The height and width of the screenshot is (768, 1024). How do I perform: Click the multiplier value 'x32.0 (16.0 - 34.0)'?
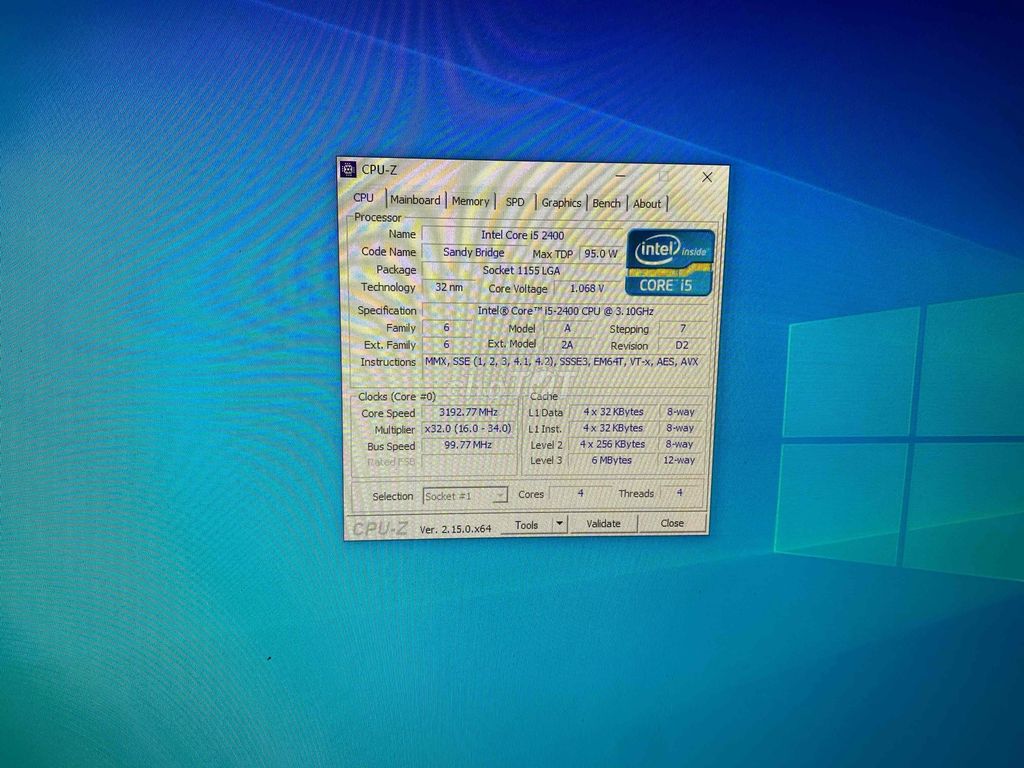point(468,429)
